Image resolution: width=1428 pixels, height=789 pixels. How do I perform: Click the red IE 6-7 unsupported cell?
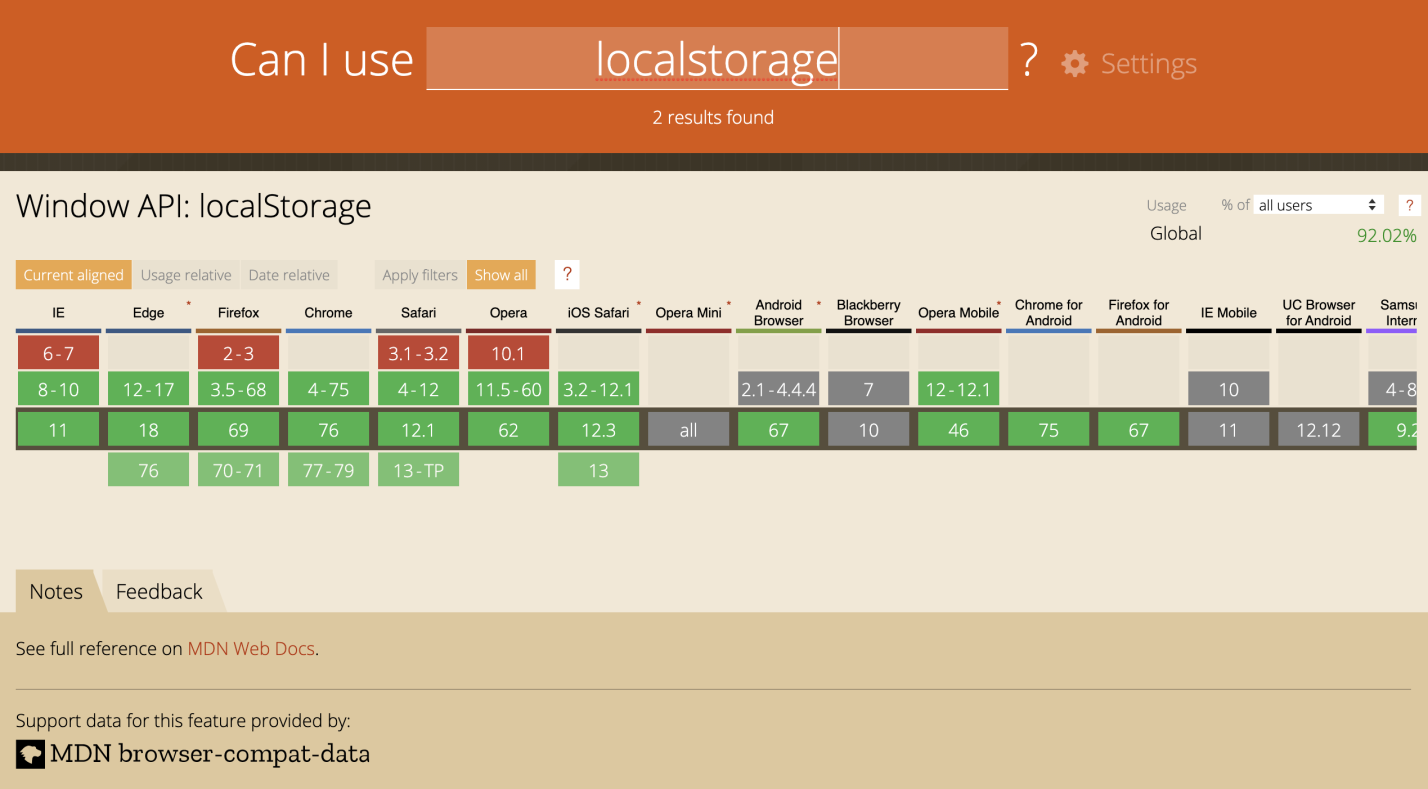coord(58,353)
